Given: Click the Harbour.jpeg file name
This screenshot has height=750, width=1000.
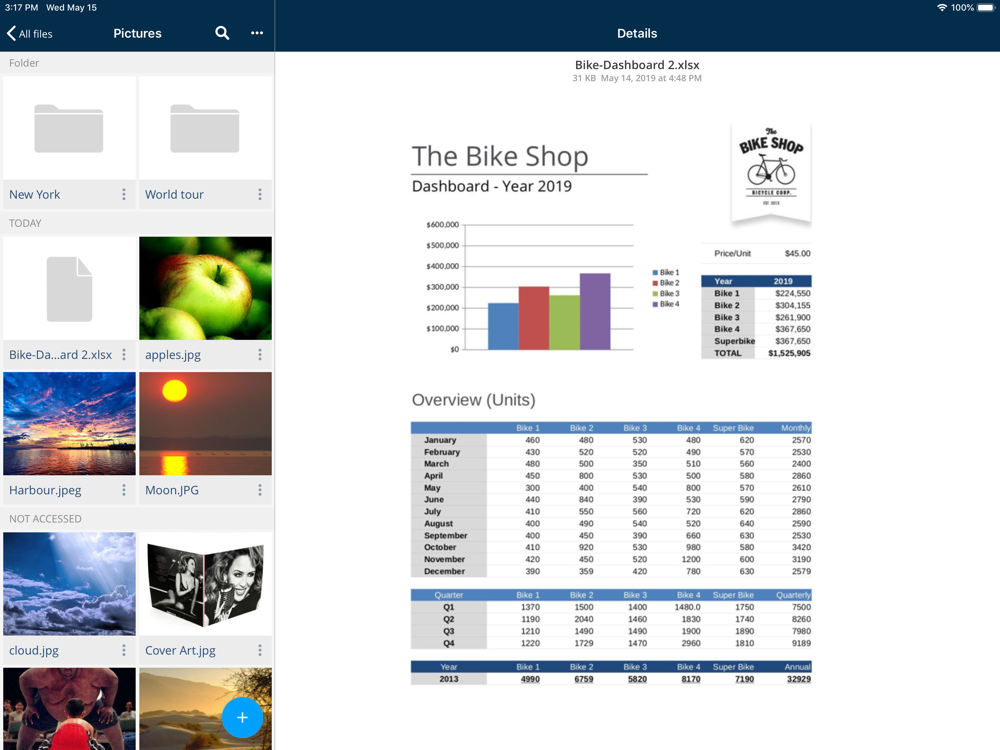Looking at the screenshot, I should [x=45, y=490].
